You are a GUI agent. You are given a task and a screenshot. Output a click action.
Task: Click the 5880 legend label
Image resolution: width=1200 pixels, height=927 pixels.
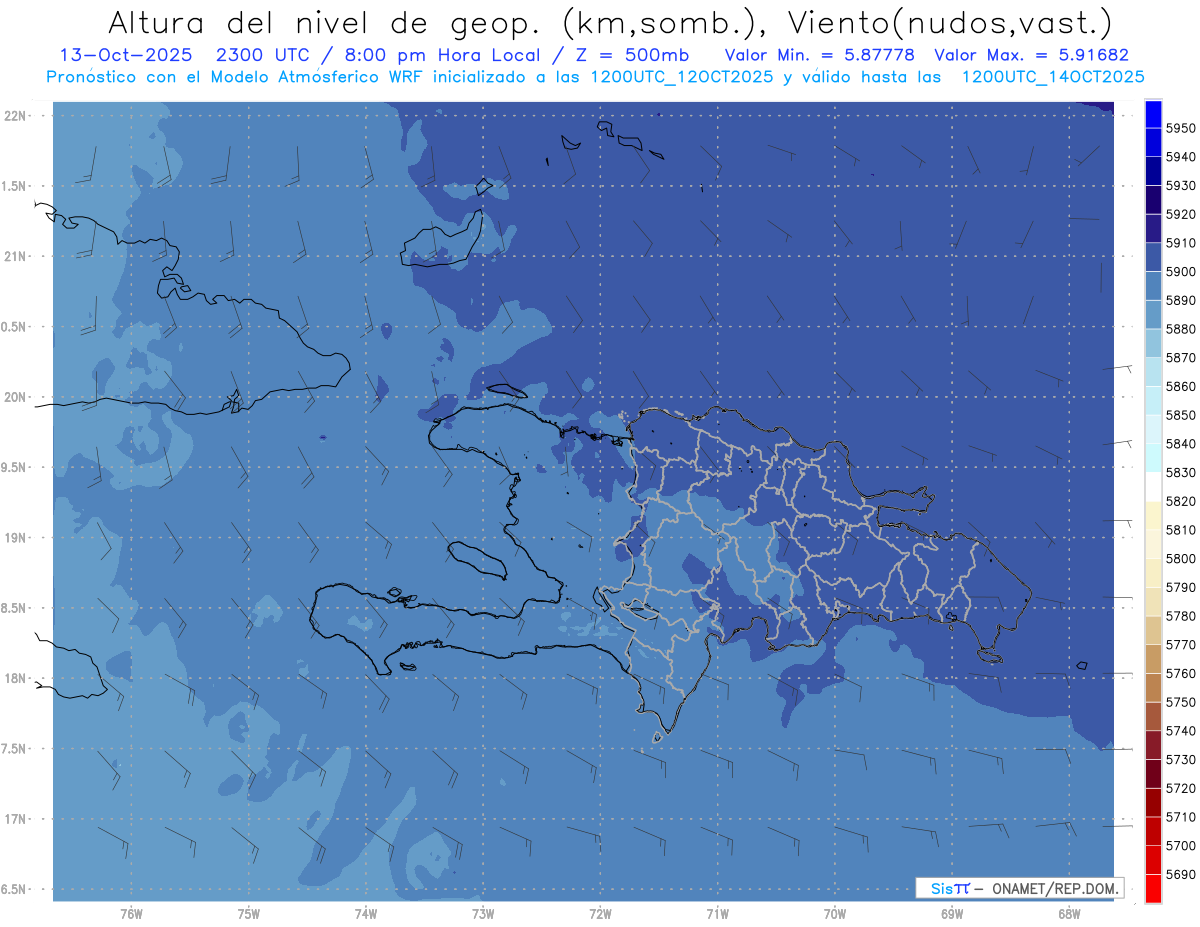1180,329
